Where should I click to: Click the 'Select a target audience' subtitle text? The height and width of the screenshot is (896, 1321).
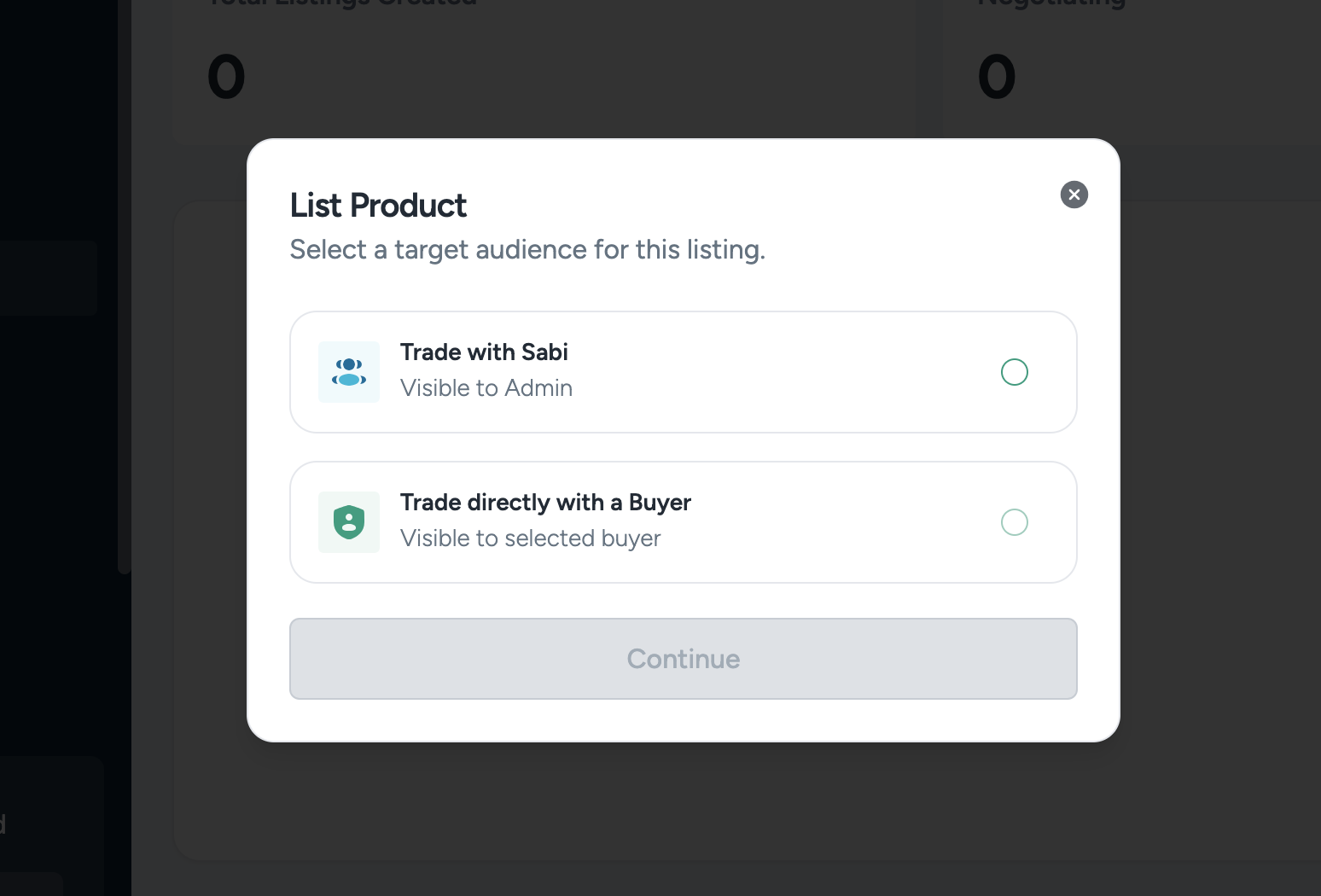[527, 250]
